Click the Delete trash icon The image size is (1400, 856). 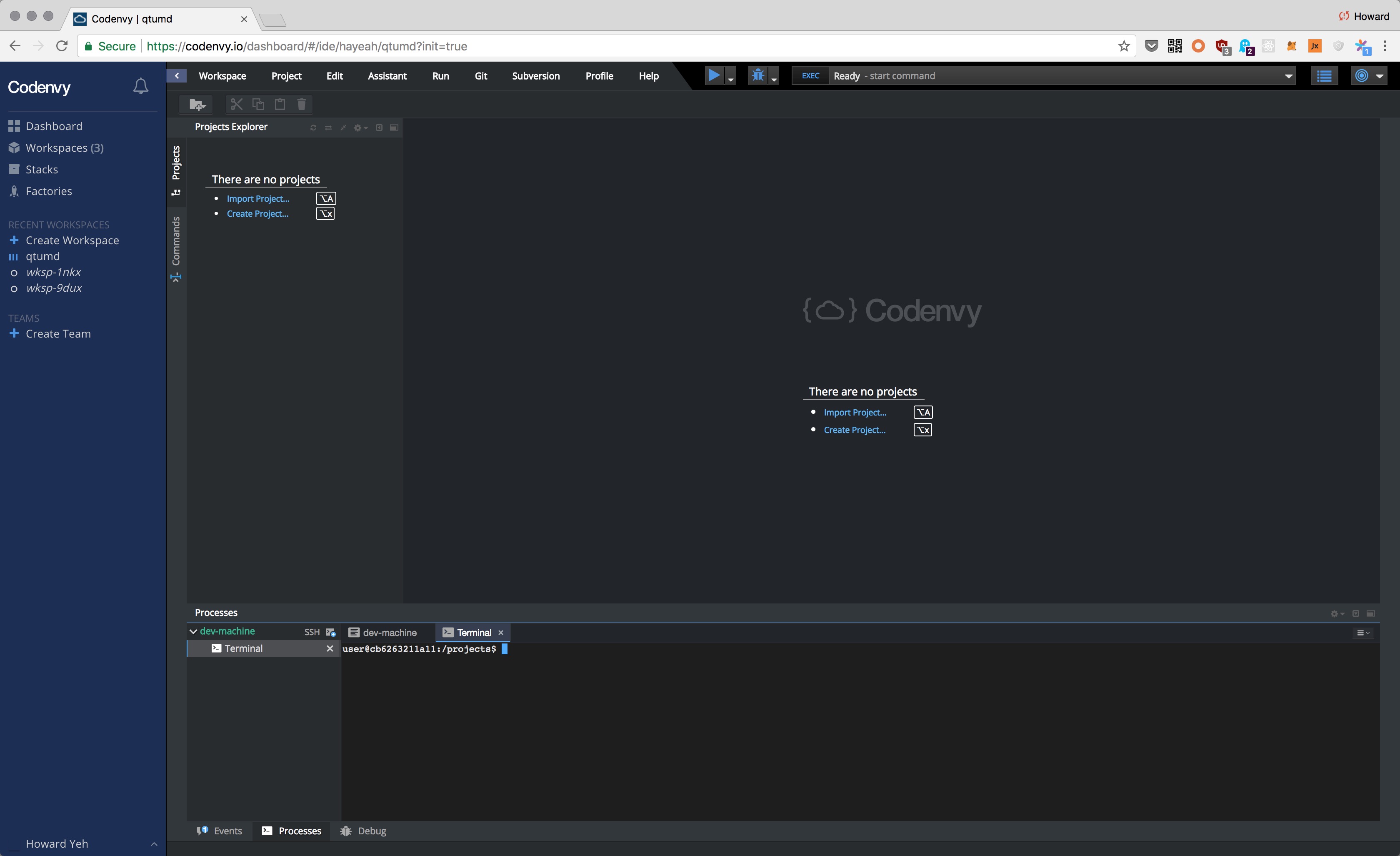[x=302, y=104]
